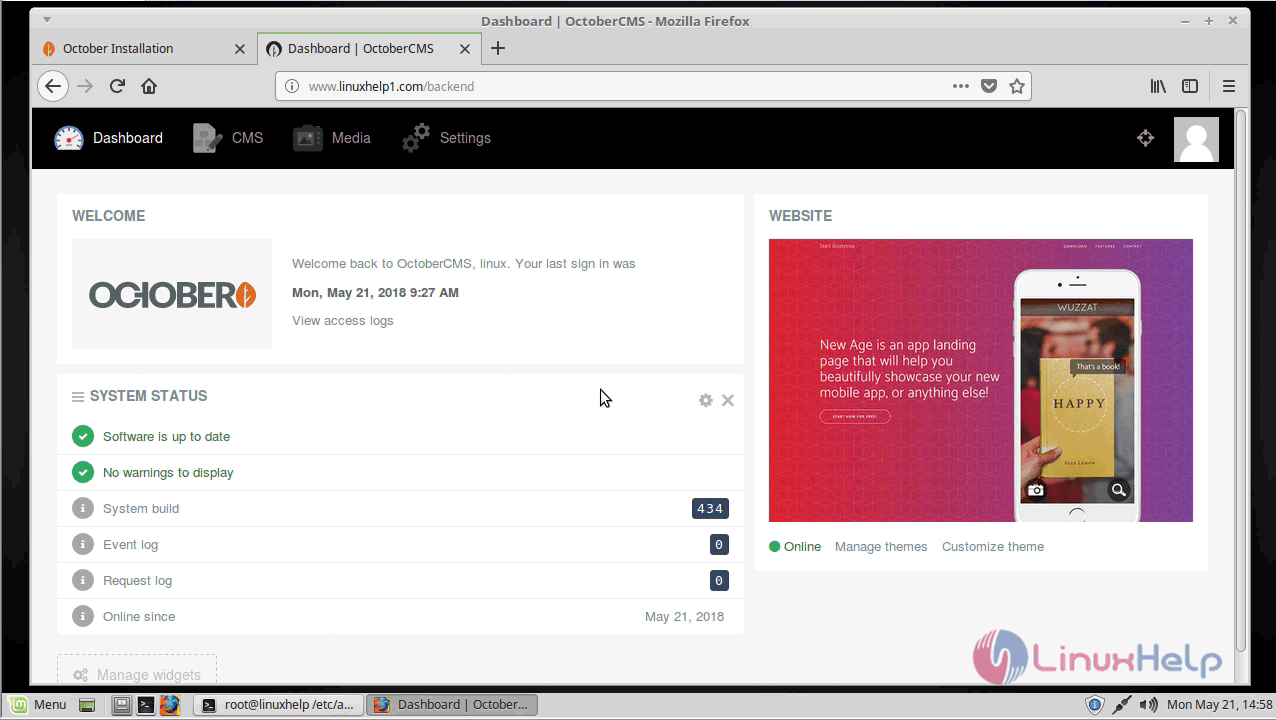The width and height of the screenshot is (1276, 720).
Task: Close the October Installation tab
Action: coord(240,48)
